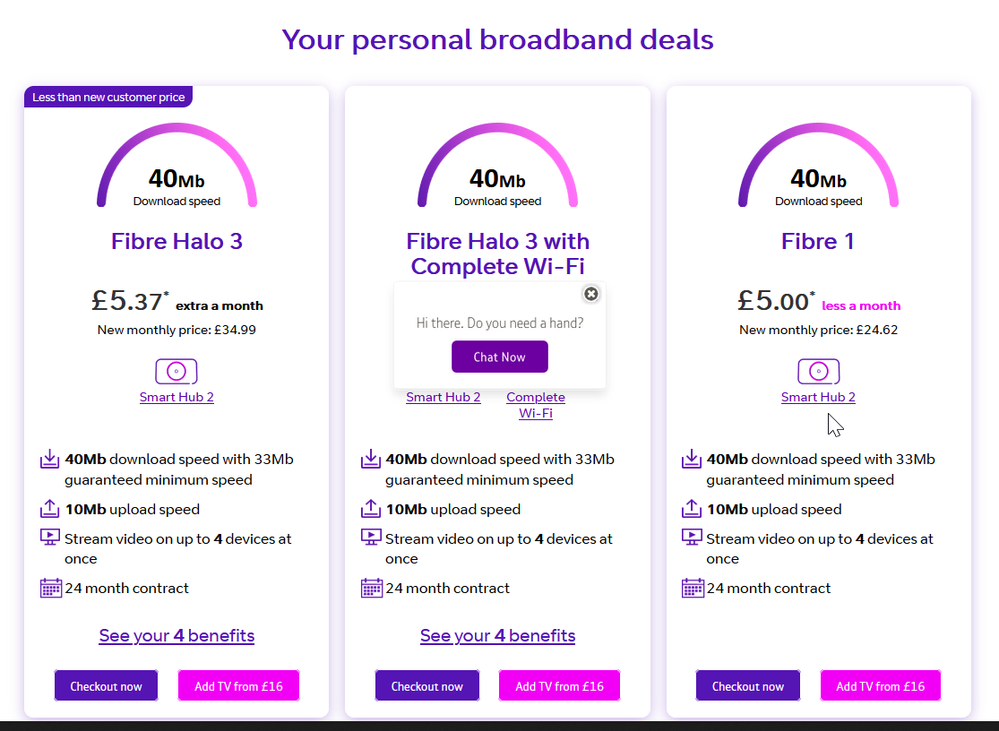Click the upload speed icon in Fibre 1 card
Viewport: 999px width, 731px height.
692,509
